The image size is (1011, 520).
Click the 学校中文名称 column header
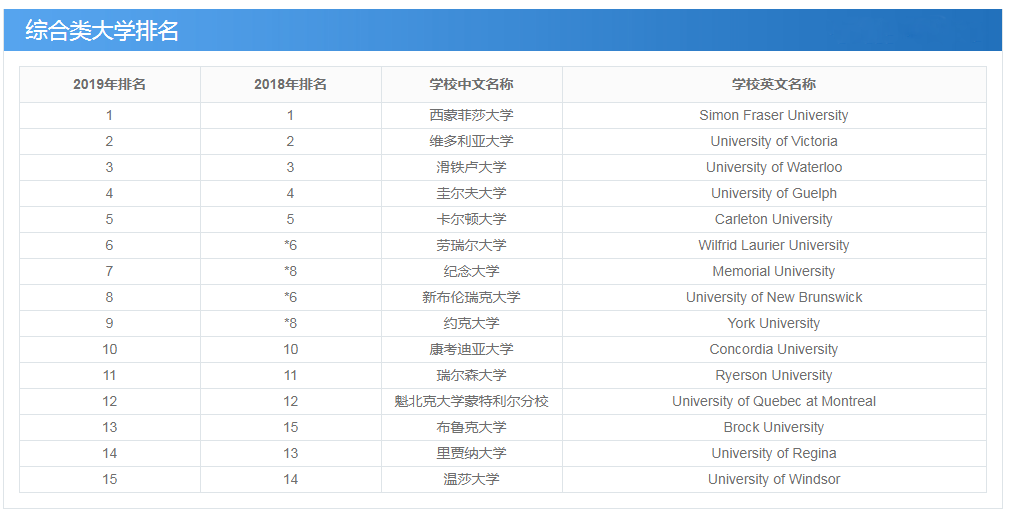click(x=471, y=85)
